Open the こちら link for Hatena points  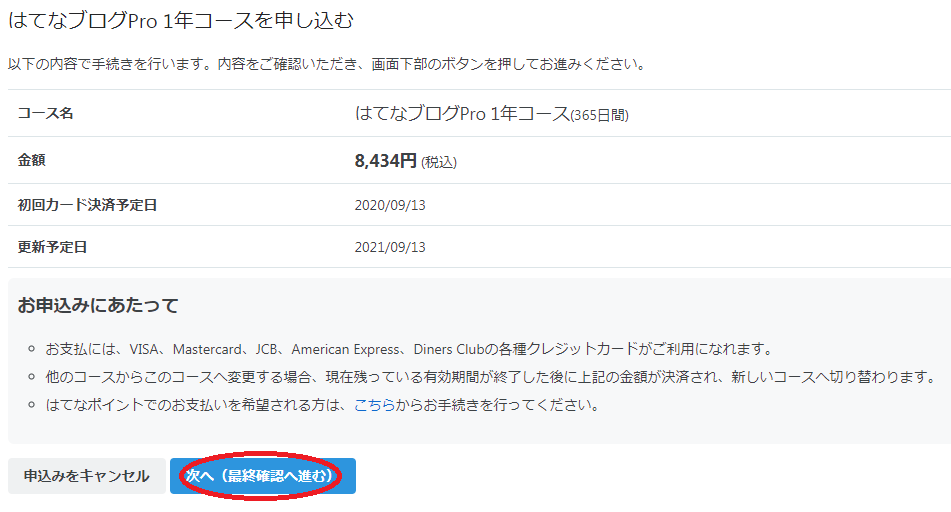coord(374,405)
